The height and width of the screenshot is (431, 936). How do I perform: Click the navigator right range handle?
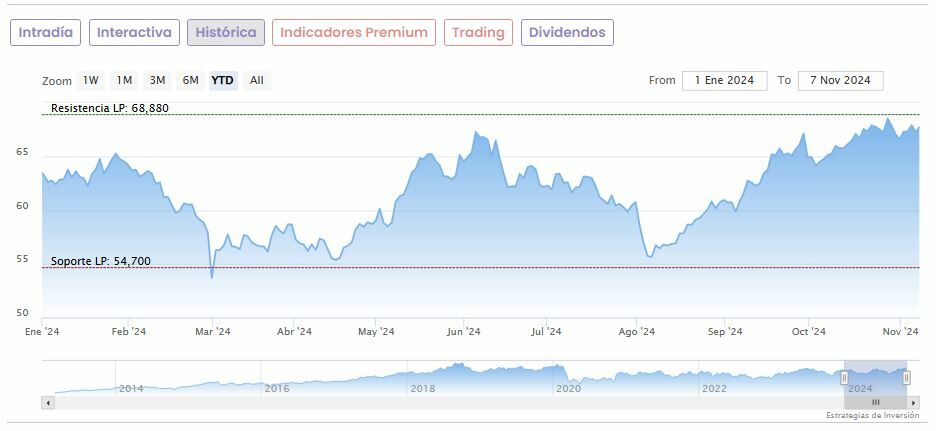click(x=907, y=377)
